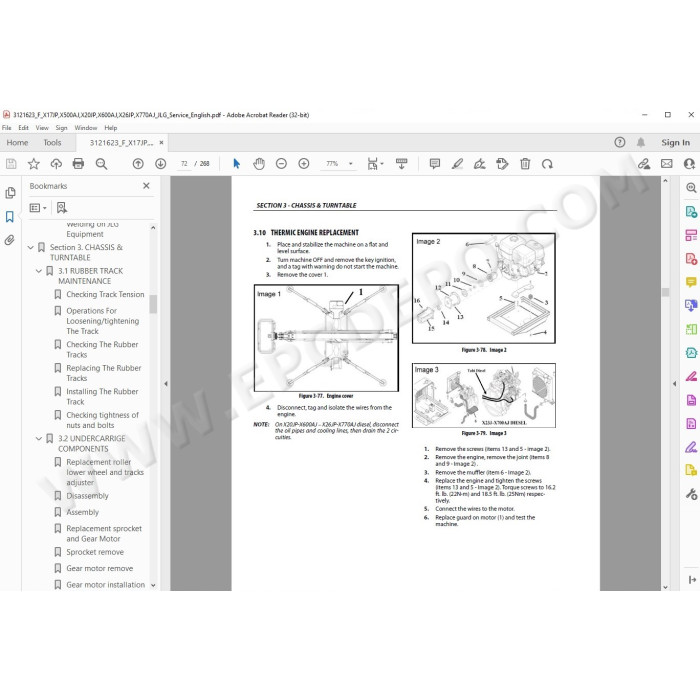Viewport: 700px width, 700px height.
Task: Click the bookmarks panel scrollbar thumb
Action: click(153, 305)
